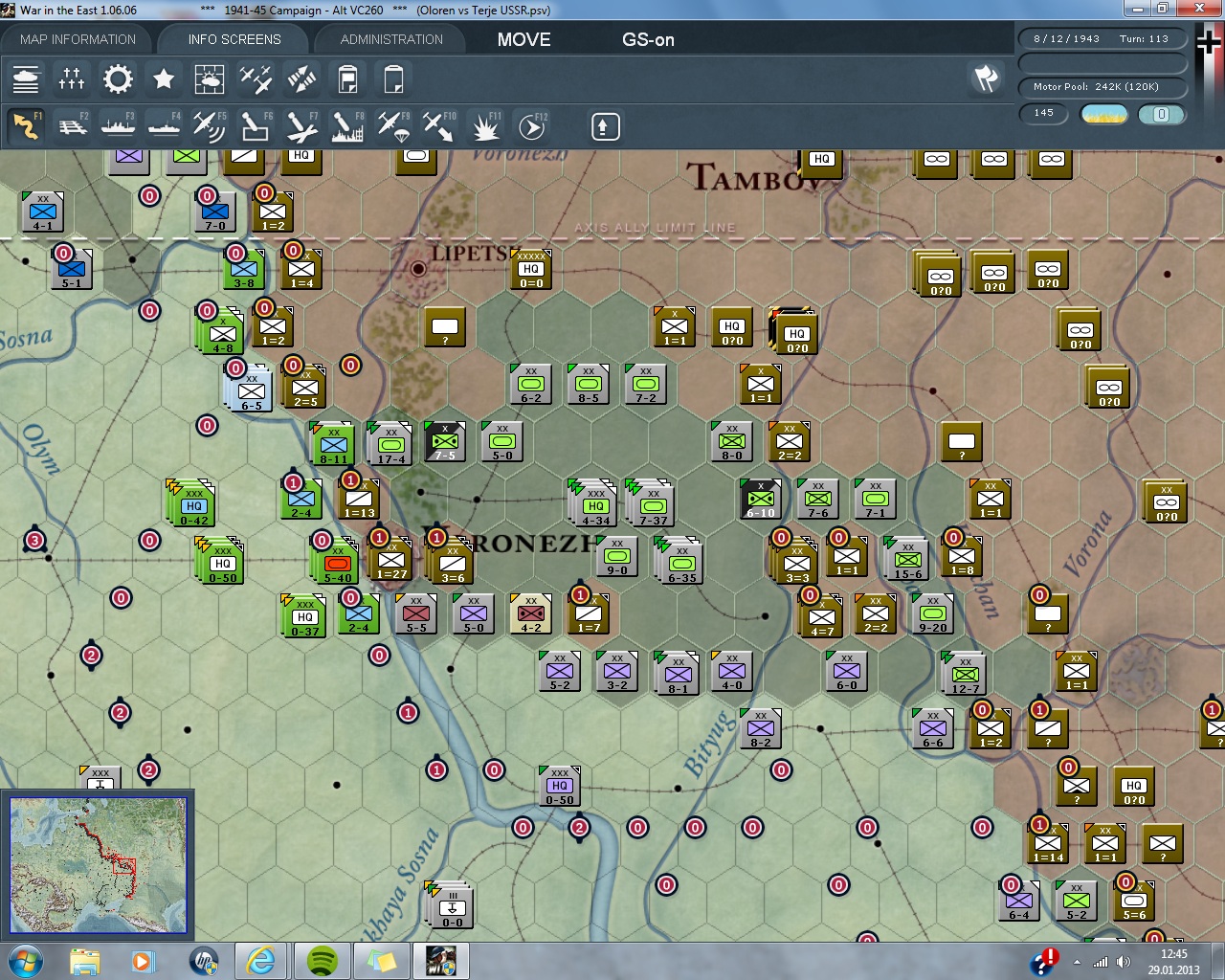Show the Weather map grid icon
Image resolution: width=1225 pixels, height=980 pixels.
point(210,79)
